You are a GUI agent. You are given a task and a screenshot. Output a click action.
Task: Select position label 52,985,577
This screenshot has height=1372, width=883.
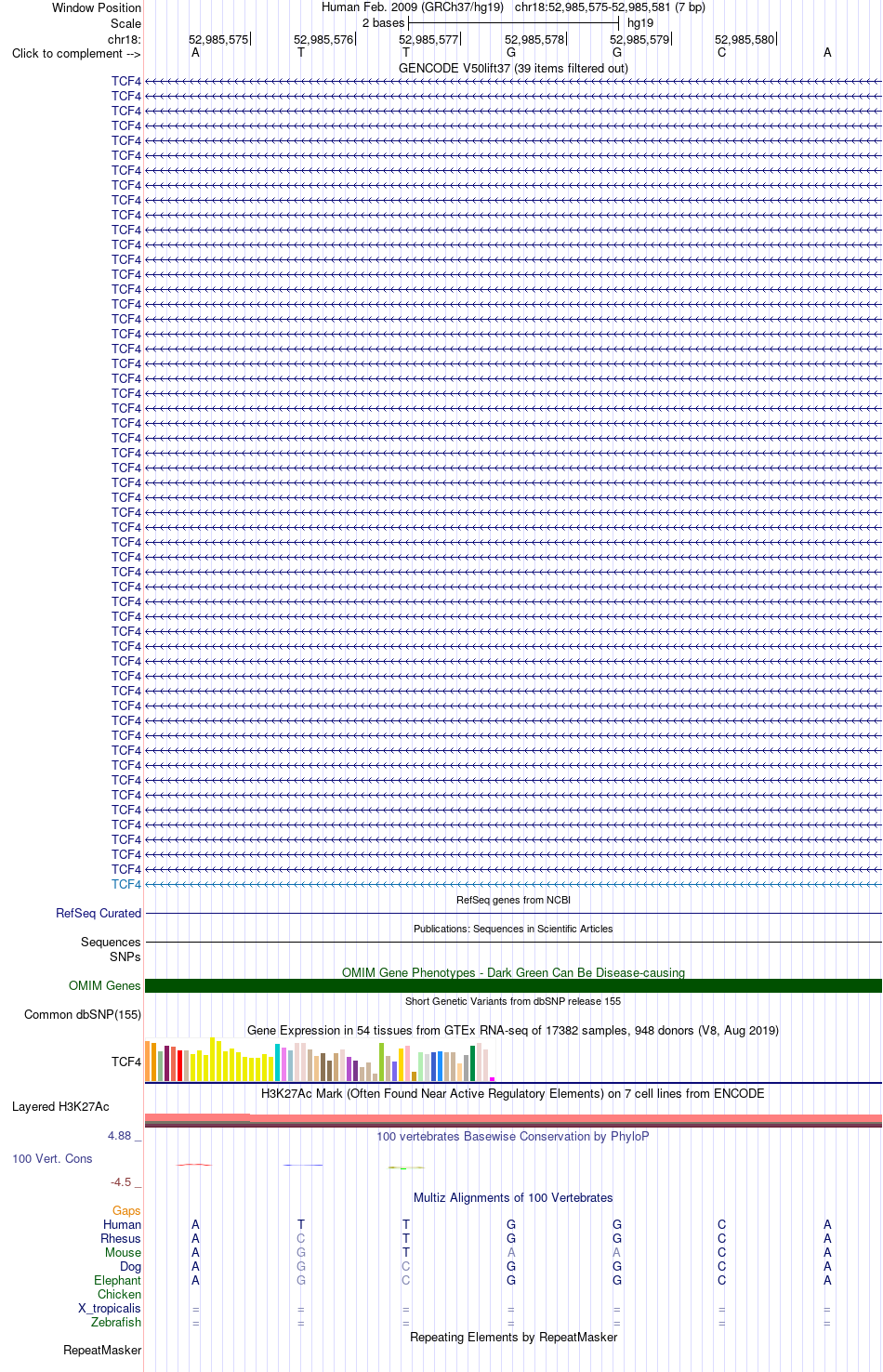[428, 40]
